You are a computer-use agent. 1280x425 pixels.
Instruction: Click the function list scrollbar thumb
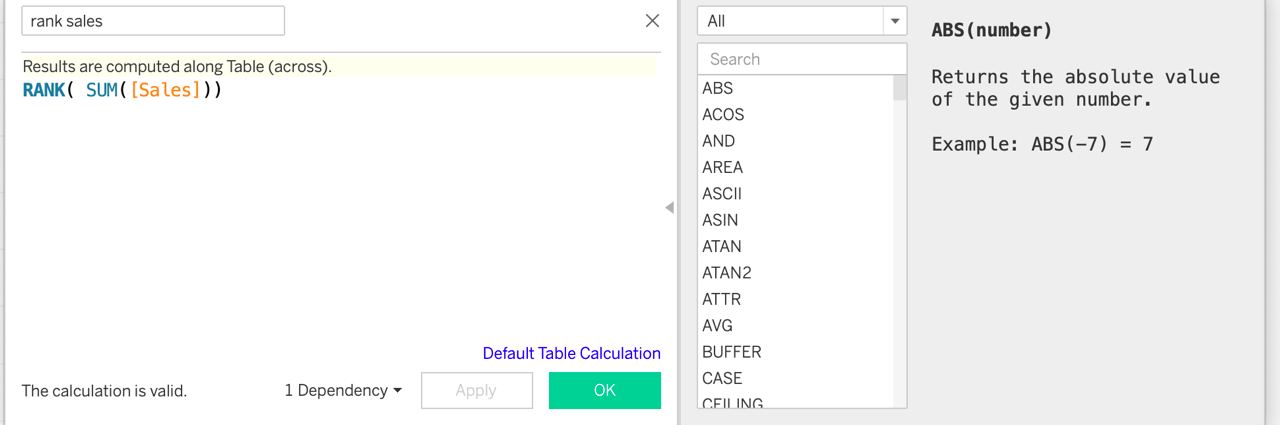coord(900,88)
